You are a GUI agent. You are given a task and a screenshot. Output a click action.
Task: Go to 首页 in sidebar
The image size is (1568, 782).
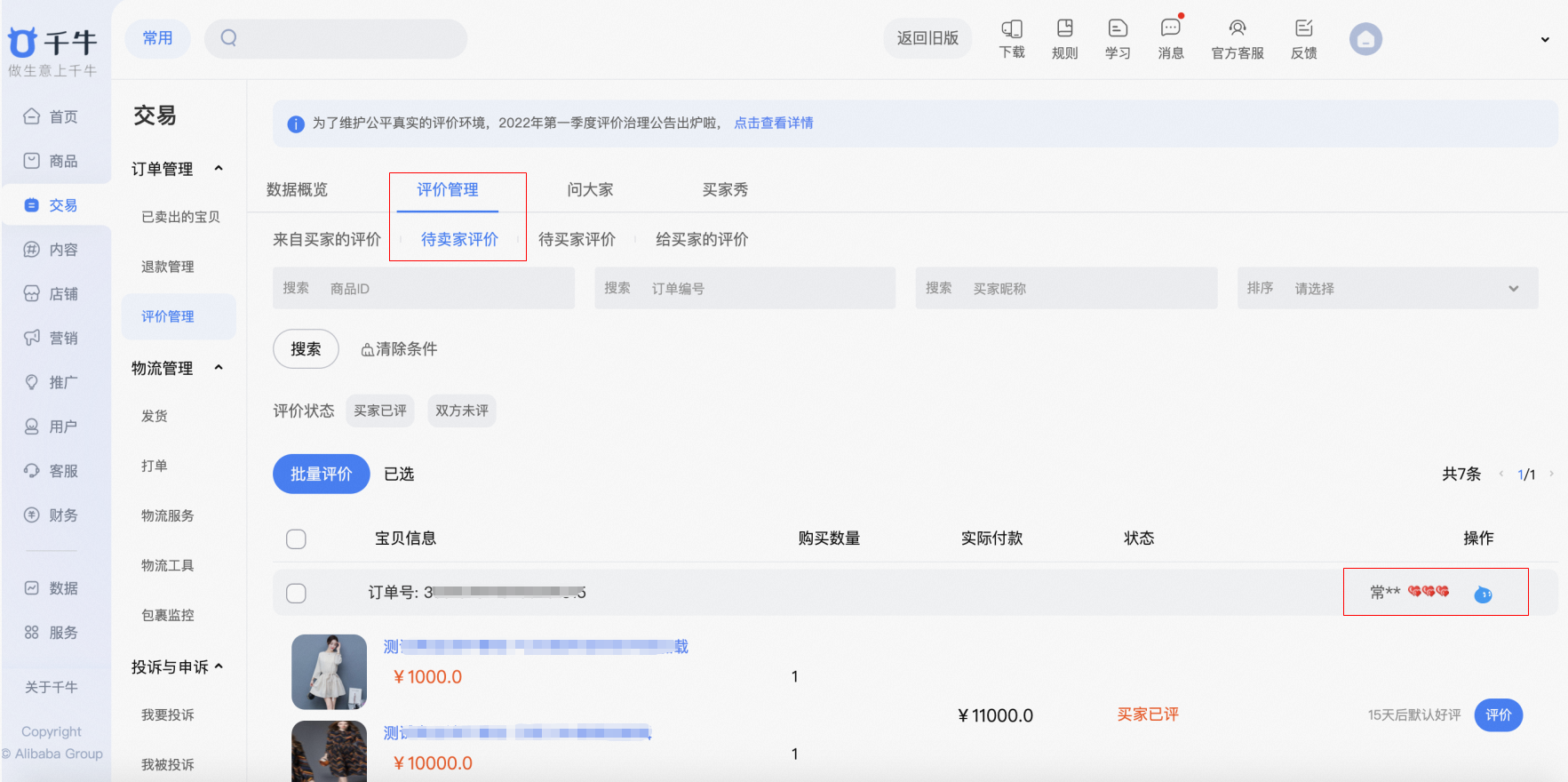[52, 116]
